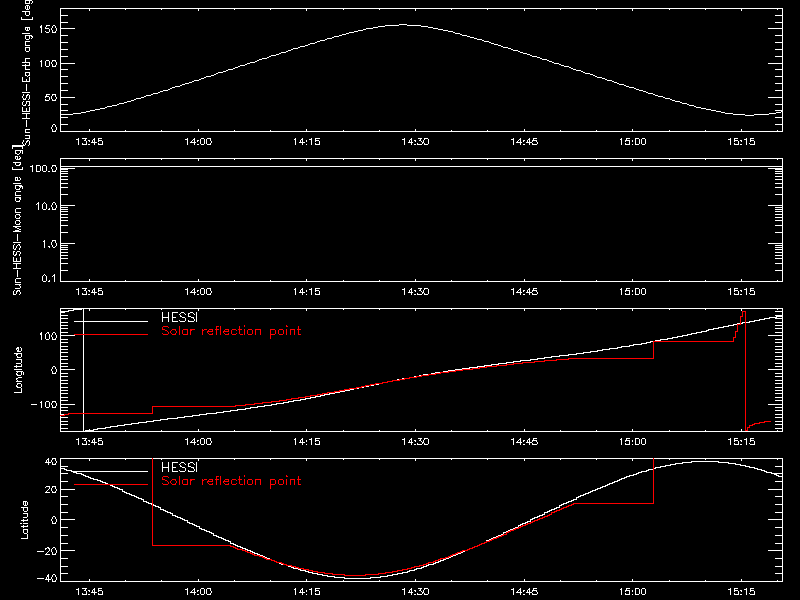Click the -20 tick on Latitude axis
The image size is (800, 600).
click(47, 551)
